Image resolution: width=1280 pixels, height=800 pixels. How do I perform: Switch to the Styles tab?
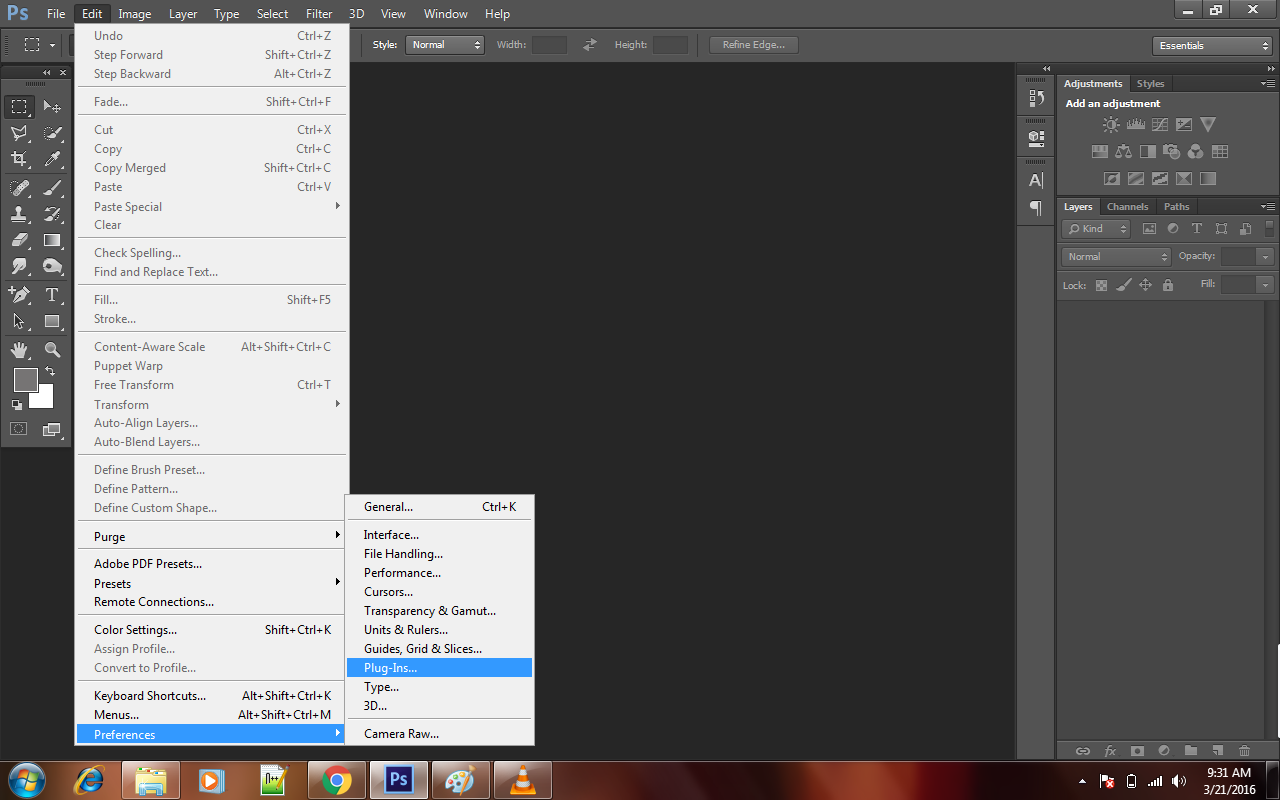click(x=1150, y=84)
